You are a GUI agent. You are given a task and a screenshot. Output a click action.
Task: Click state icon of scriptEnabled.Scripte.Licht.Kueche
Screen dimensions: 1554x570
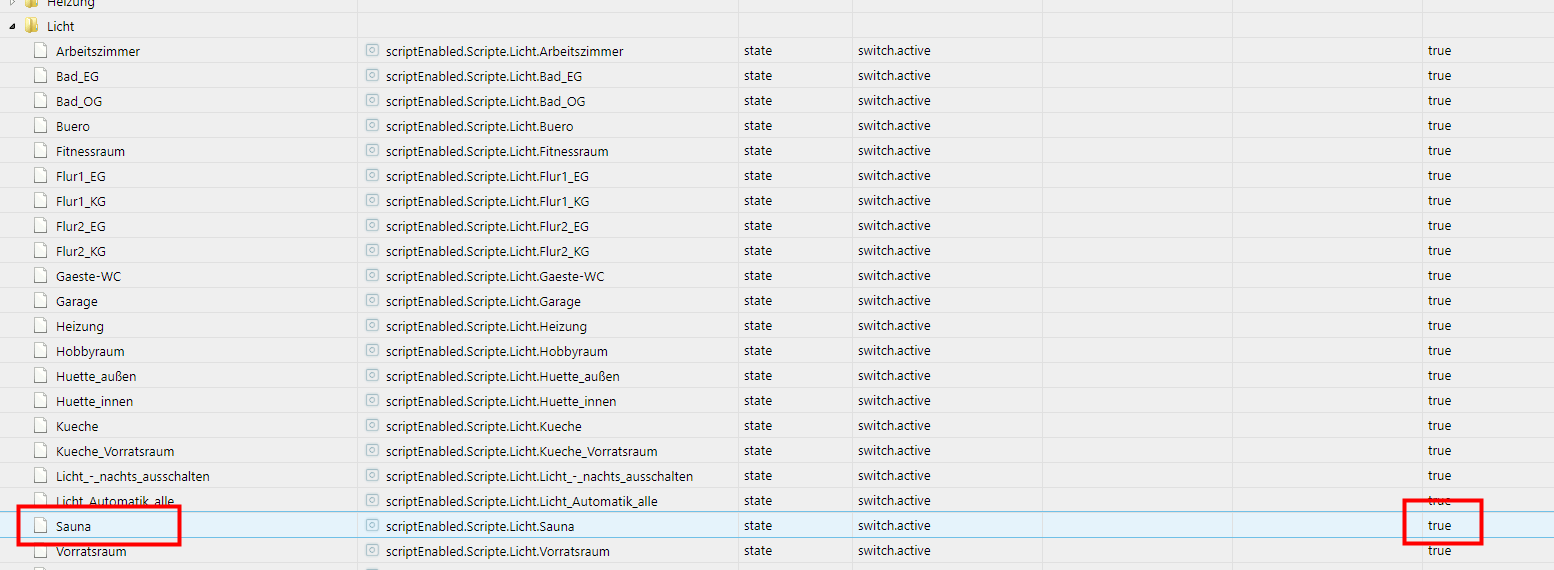click(x=373, y=425)
